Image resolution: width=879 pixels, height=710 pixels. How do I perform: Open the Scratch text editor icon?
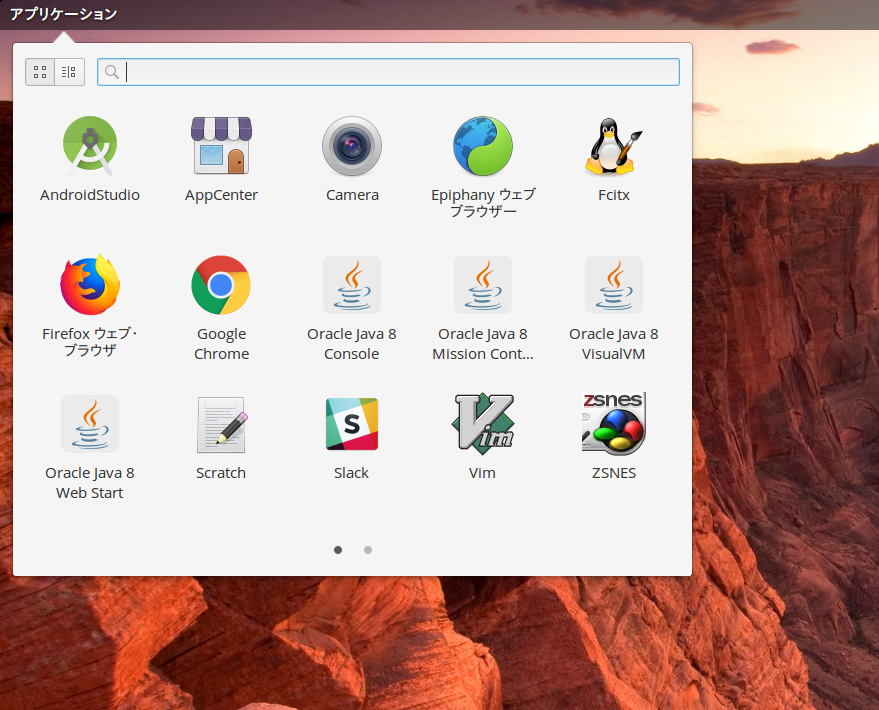click(x=221, y=424)
